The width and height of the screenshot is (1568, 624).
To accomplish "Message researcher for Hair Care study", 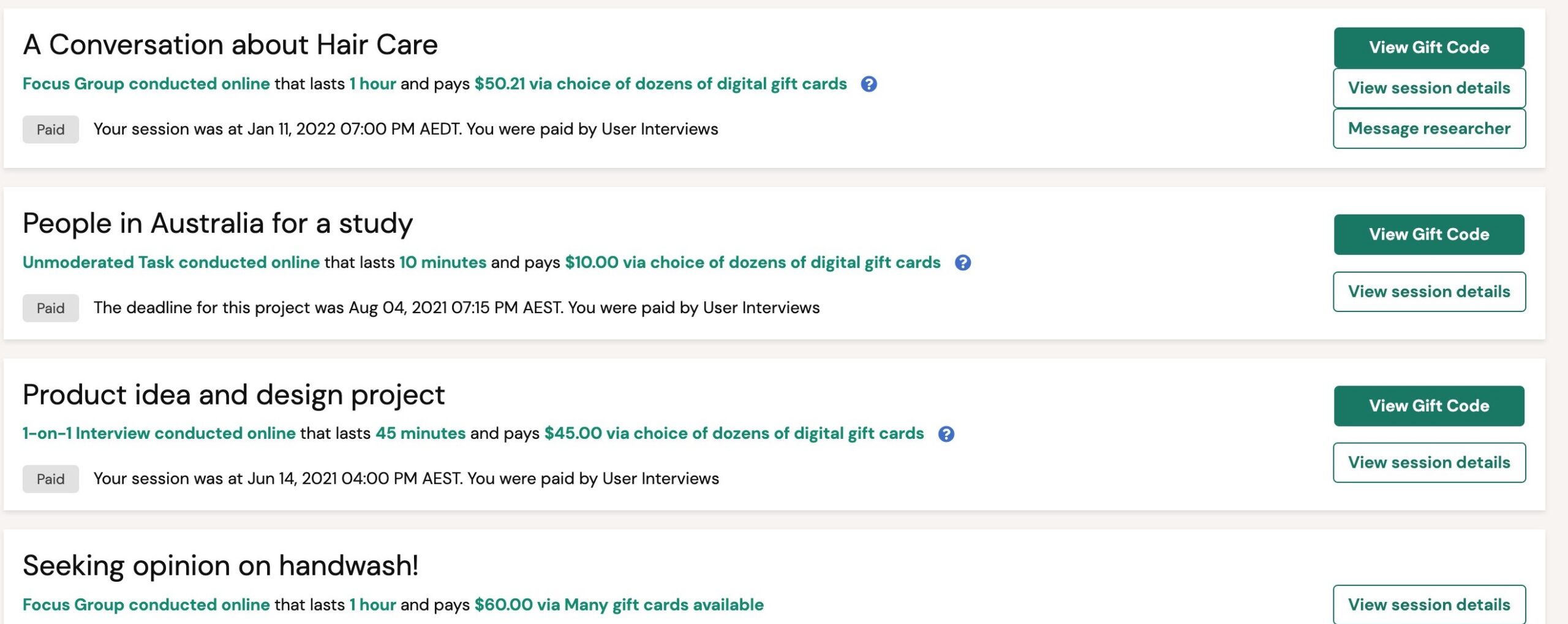I will (1429, 128).
